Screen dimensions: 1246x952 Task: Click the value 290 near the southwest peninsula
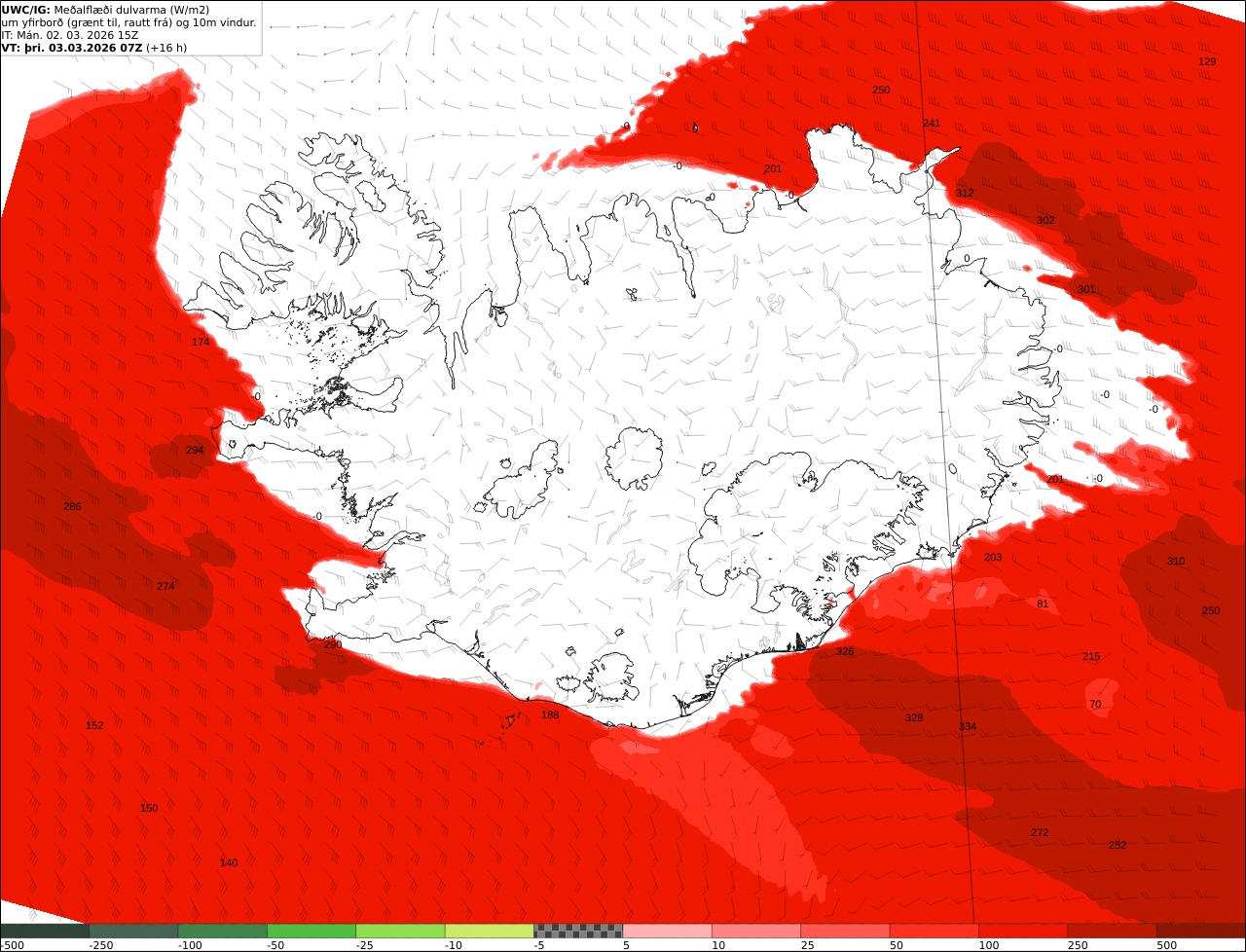pos(333,644)
